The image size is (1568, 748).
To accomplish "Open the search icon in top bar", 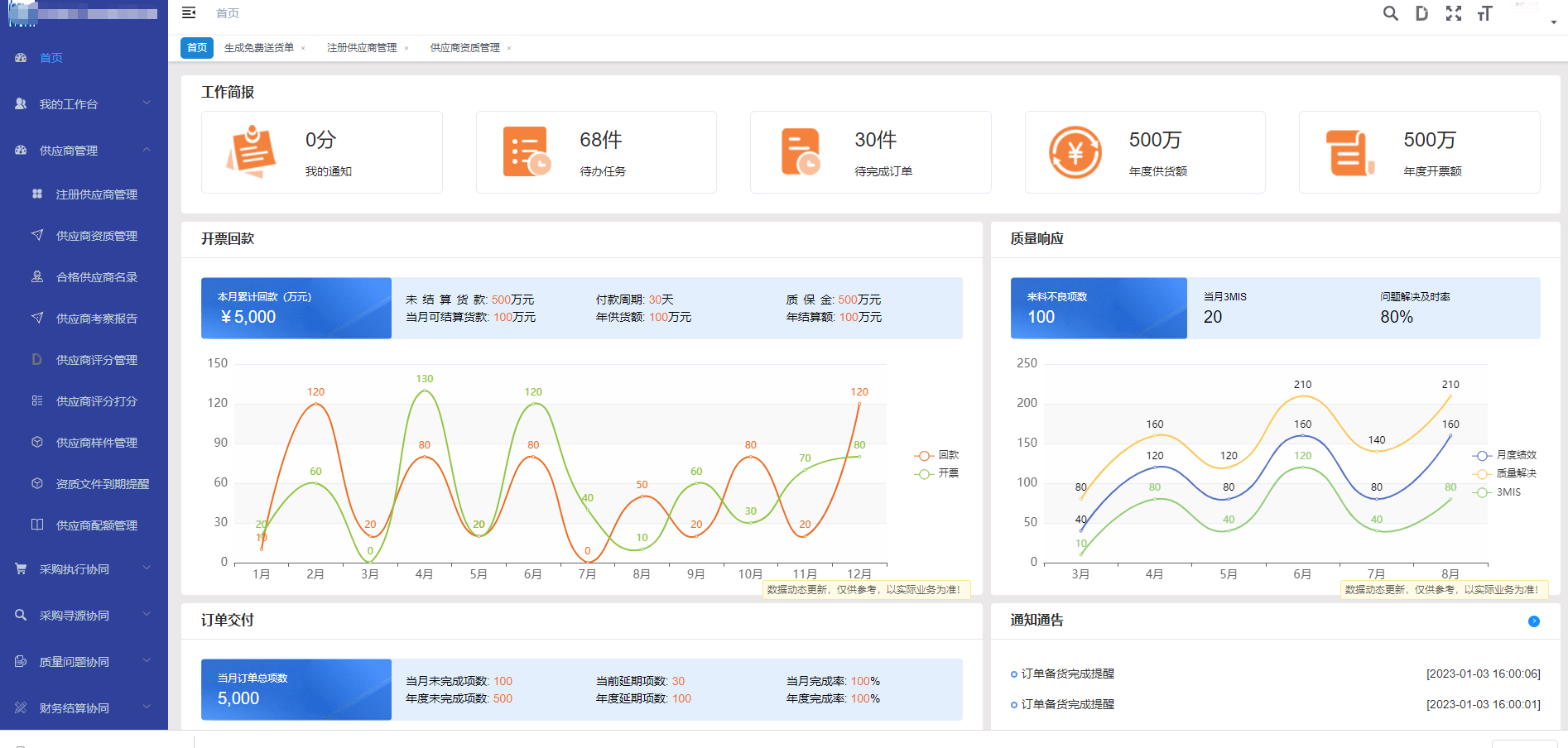I will coord(1391,13).
